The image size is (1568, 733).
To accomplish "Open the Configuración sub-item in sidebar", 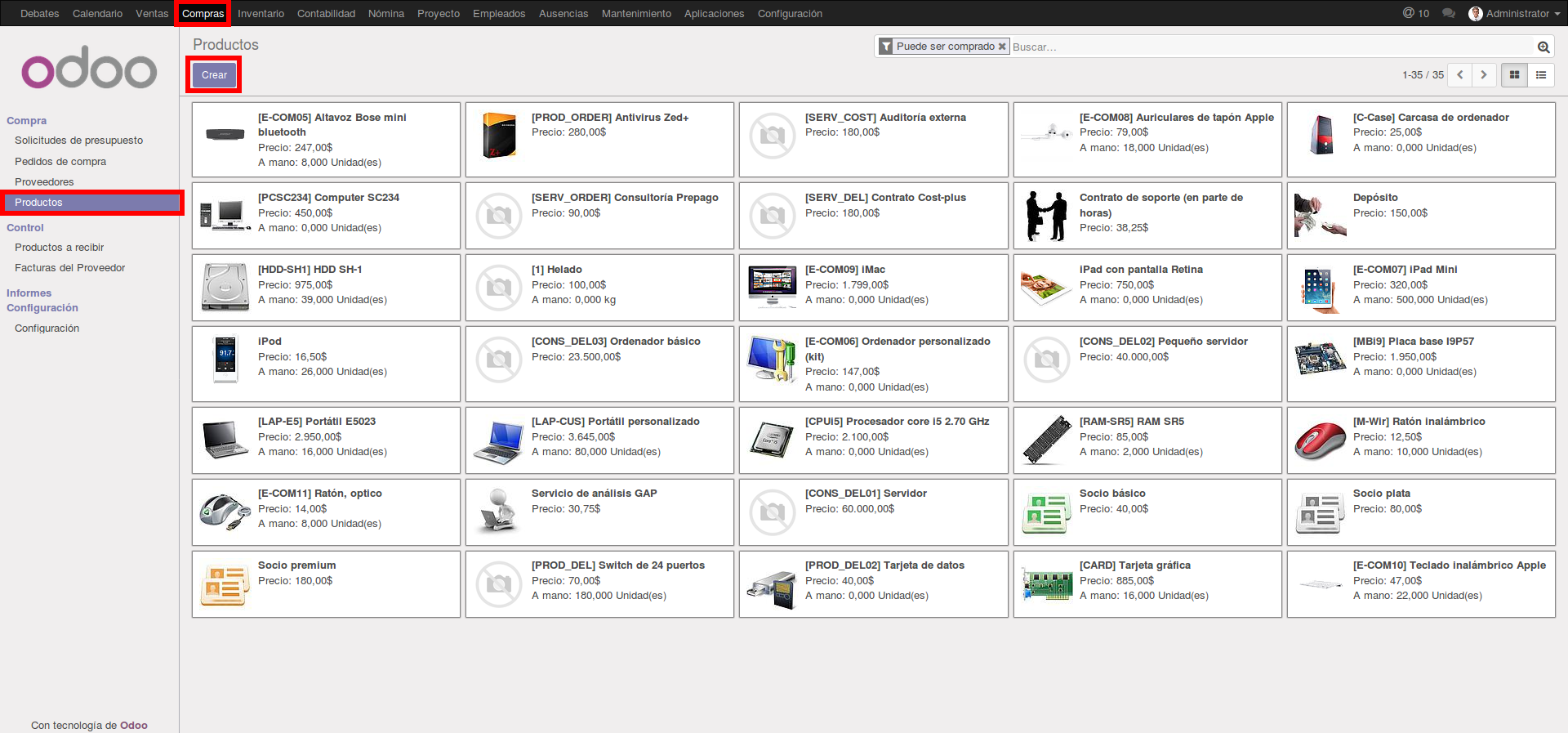I will (x=47, y=329).
